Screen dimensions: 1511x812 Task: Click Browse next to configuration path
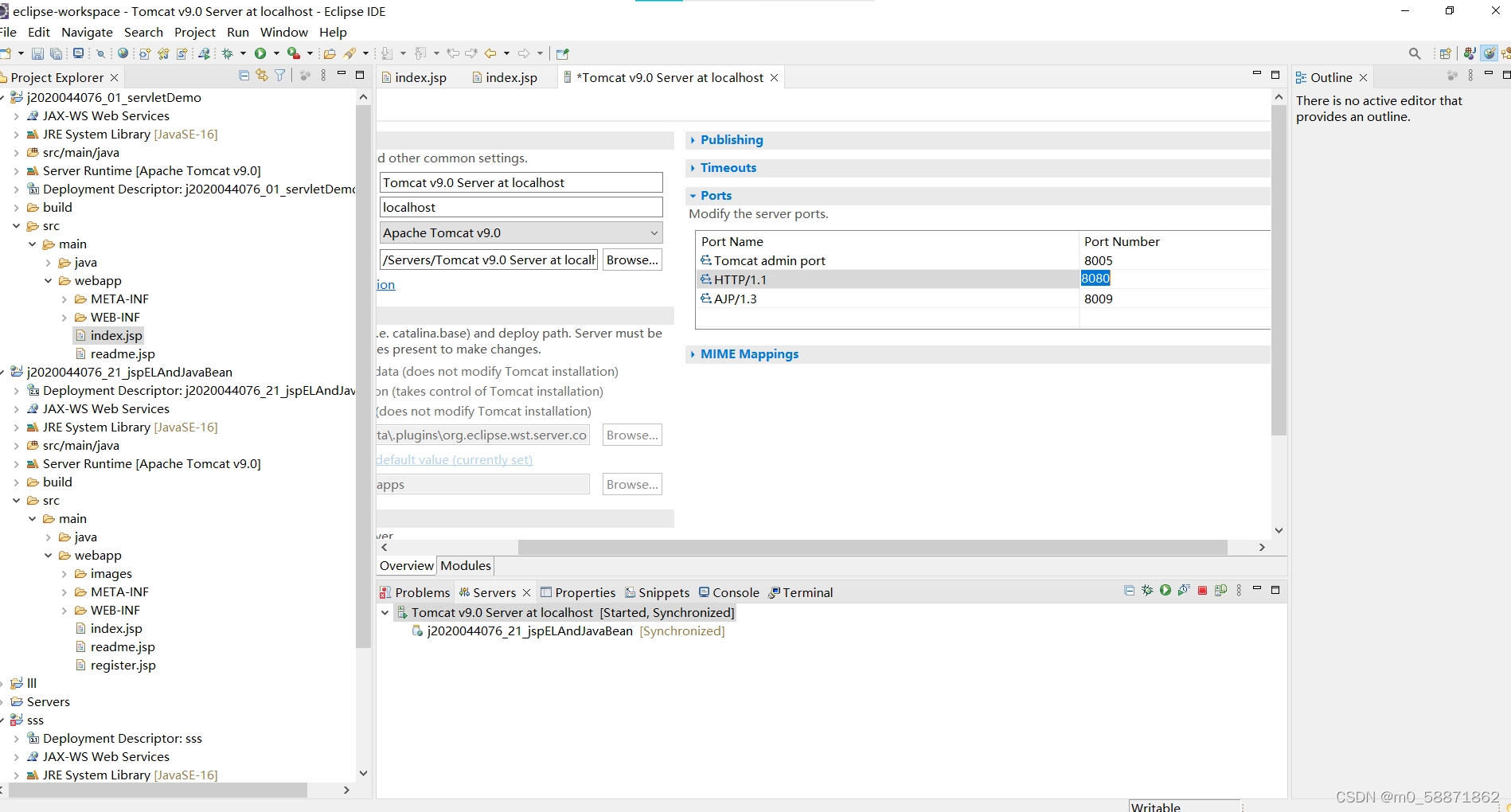632,260
